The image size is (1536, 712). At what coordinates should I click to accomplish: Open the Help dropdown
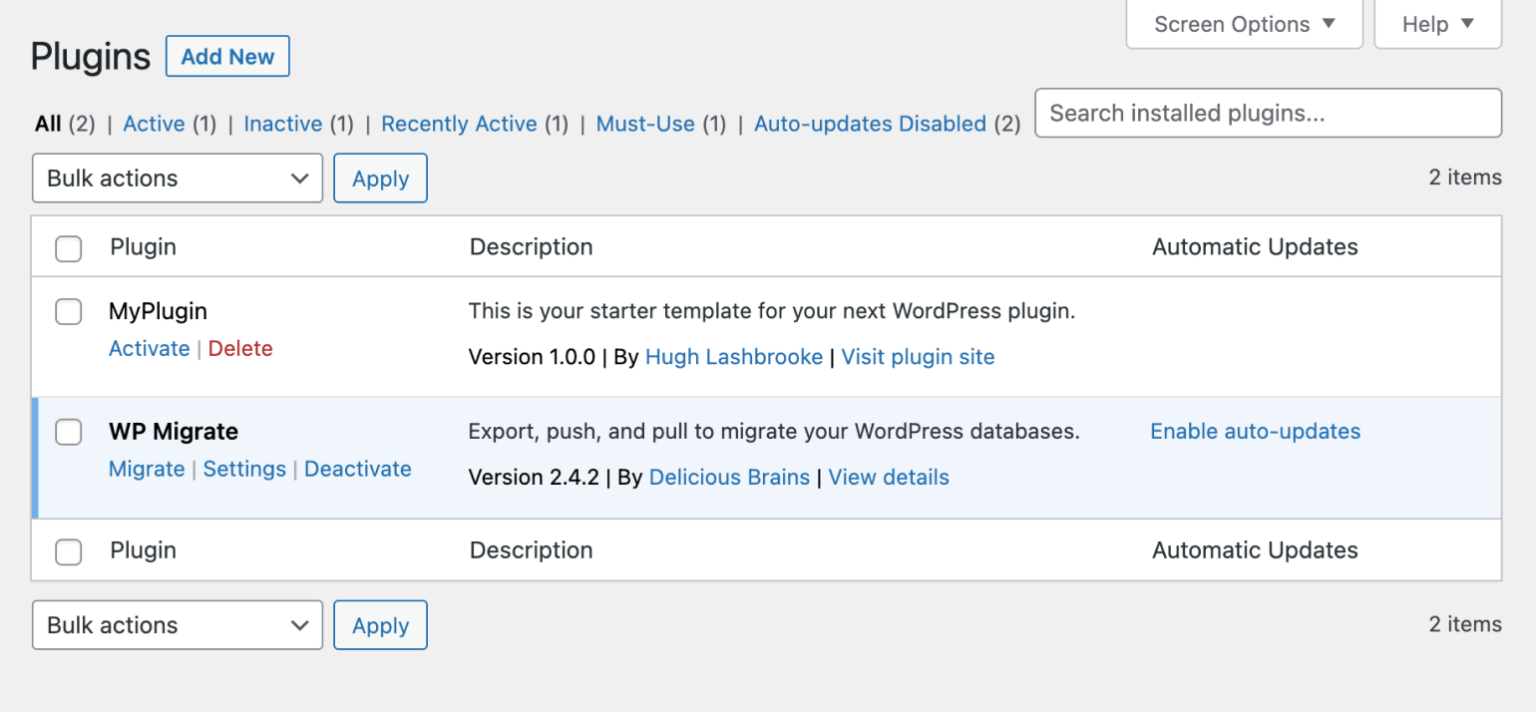[x=1437, y=23]
